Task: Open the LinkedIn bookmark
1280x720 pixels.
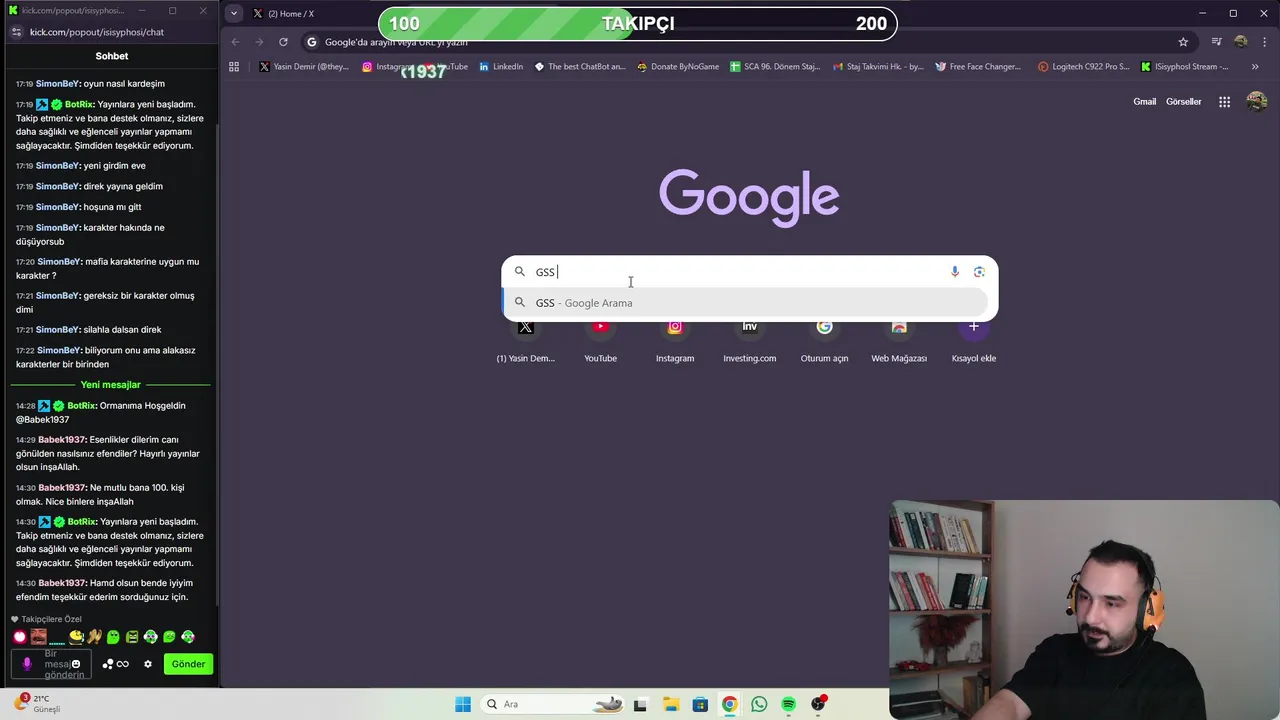Action: [x=500, y=67]
